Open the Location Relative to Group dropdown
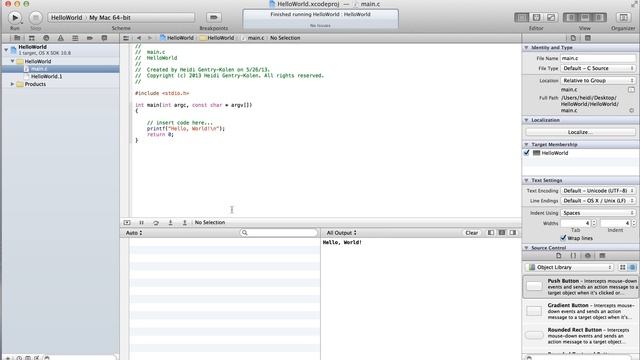 click(x=598, y=80)
